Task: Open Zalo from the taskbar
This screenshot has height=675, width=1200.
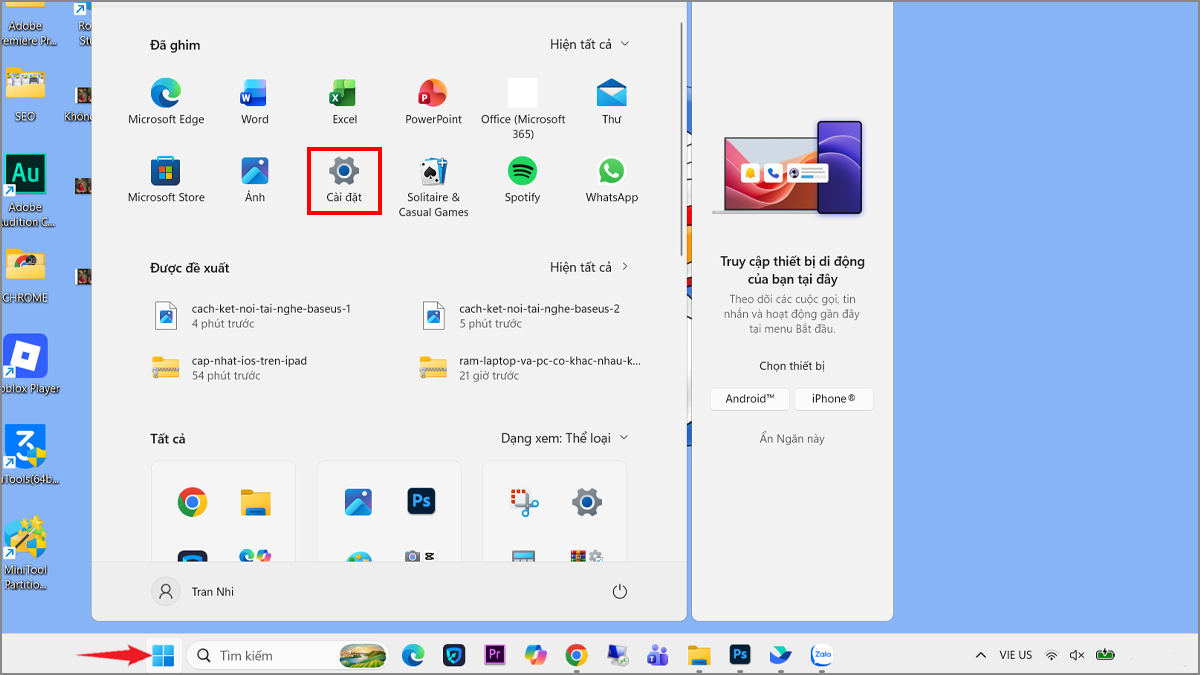Action: 822,655
